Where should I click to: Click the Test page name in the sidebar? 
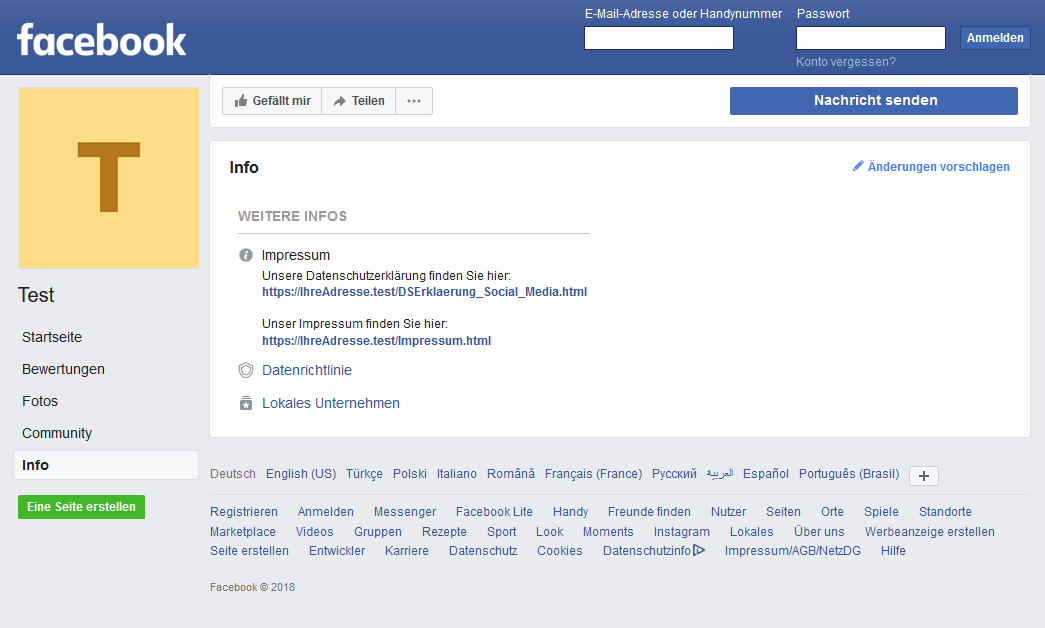[x=36, y=295]
